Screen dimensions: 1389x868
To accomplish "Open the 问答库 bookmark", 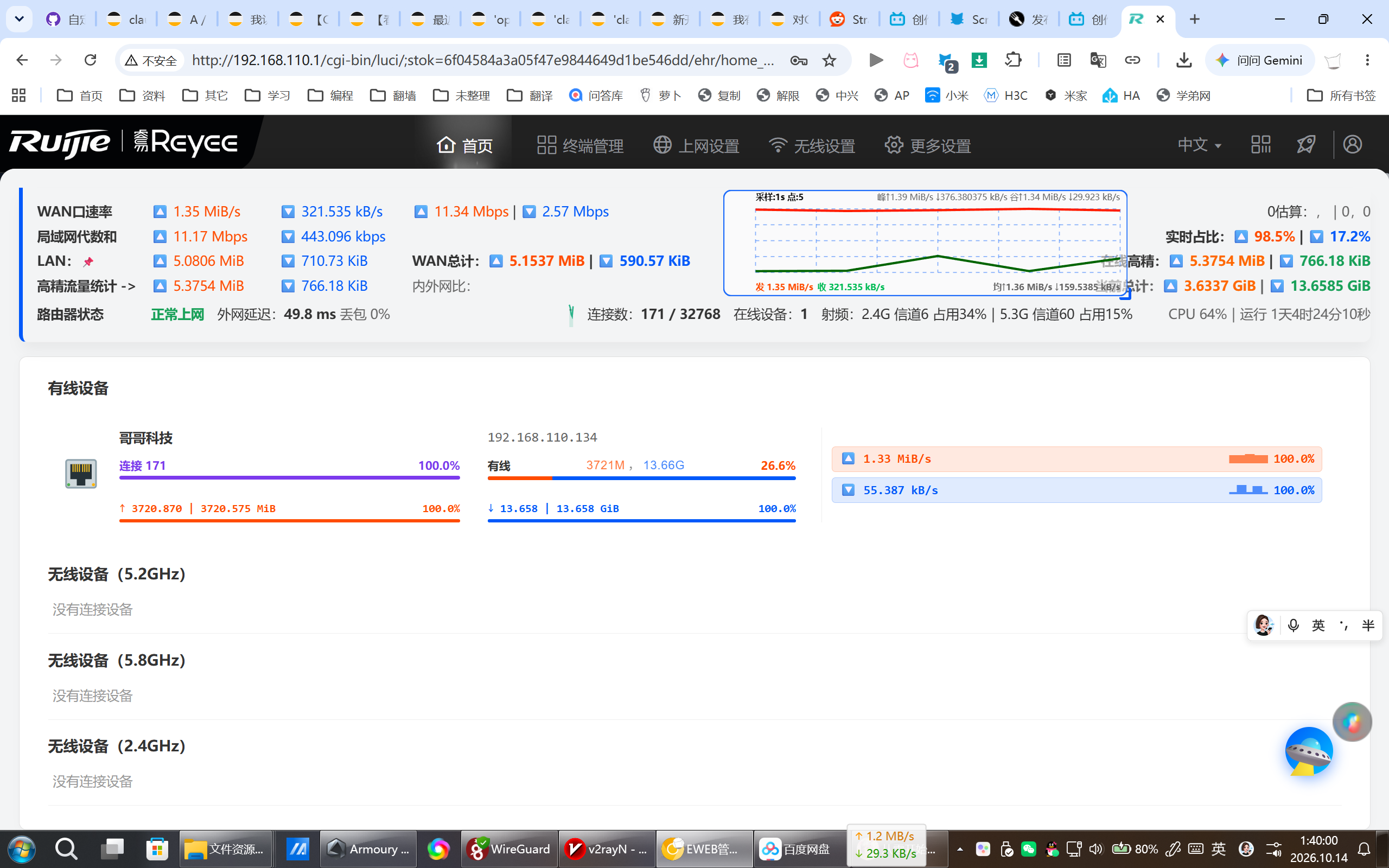I will pyautogui.click(x=595, y=95).
